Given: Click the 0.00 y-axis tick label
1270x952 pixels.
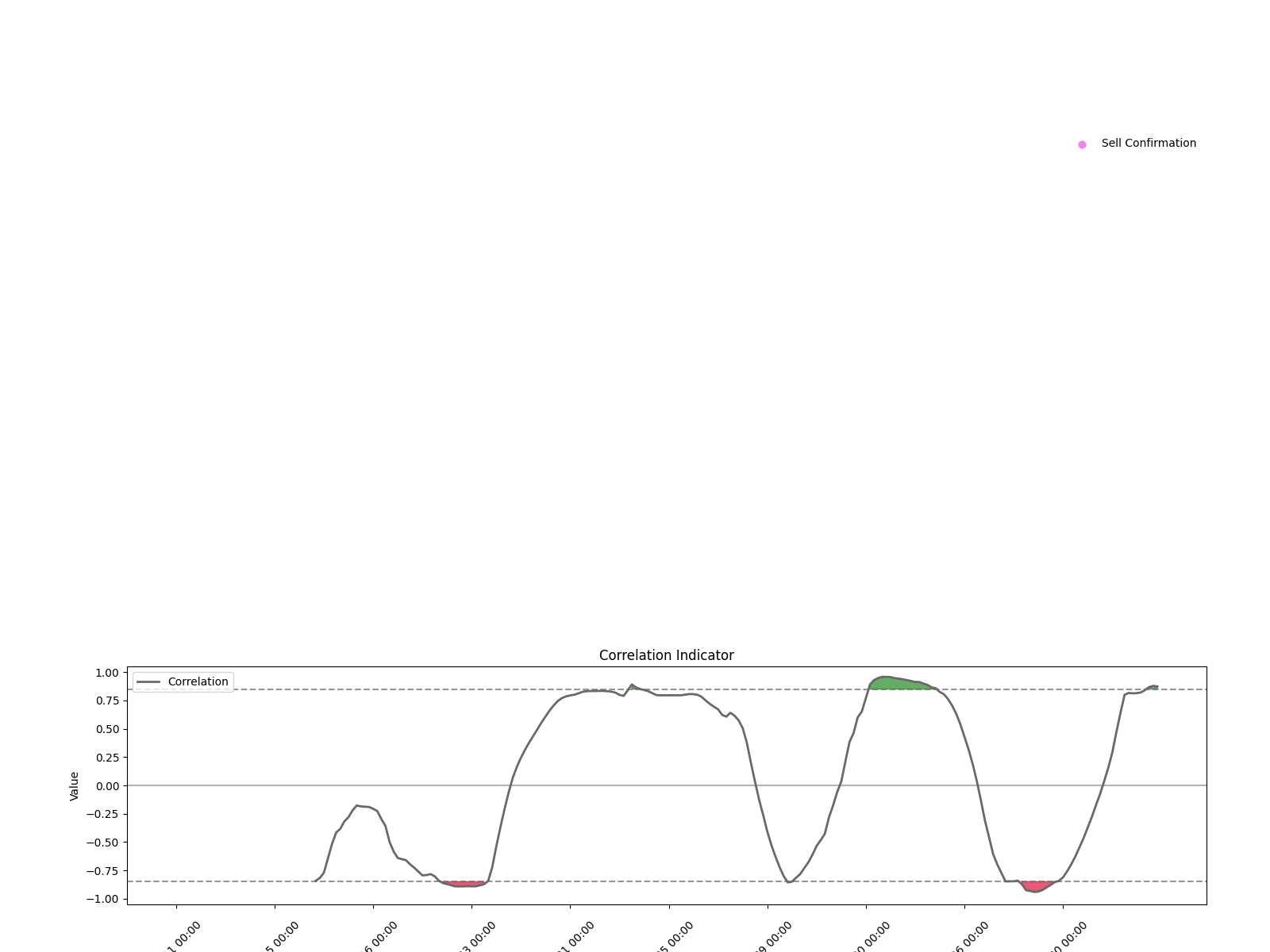Looking at the screenshot, I should (107, 786).
